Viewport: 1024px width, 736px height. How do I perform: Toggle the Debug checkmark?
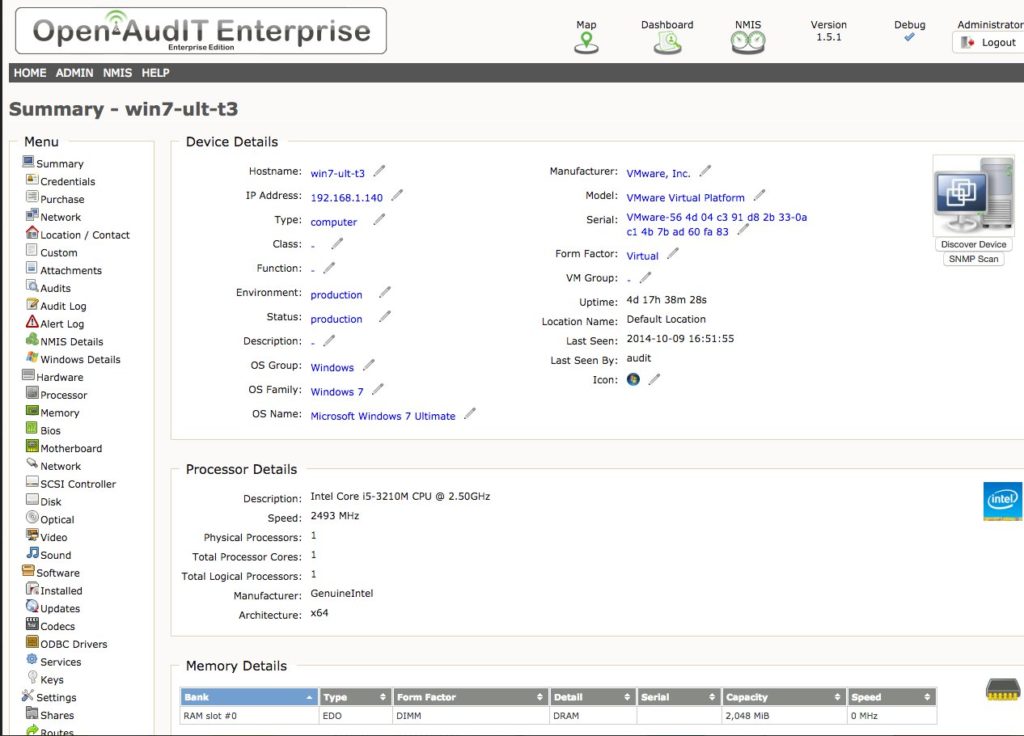[909, 38]
